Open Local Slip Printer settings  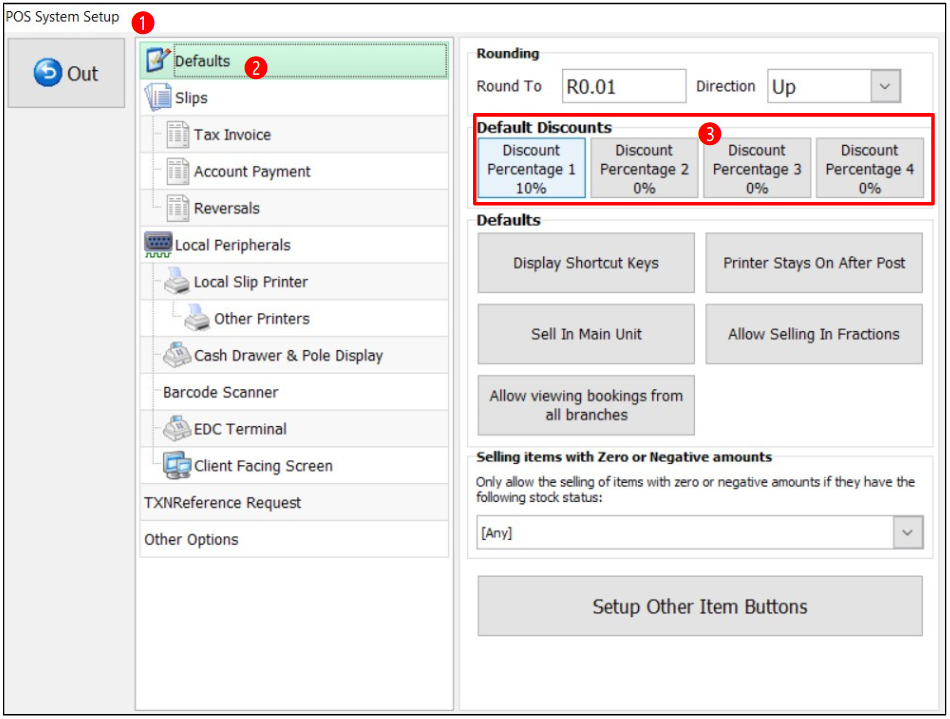294,282
